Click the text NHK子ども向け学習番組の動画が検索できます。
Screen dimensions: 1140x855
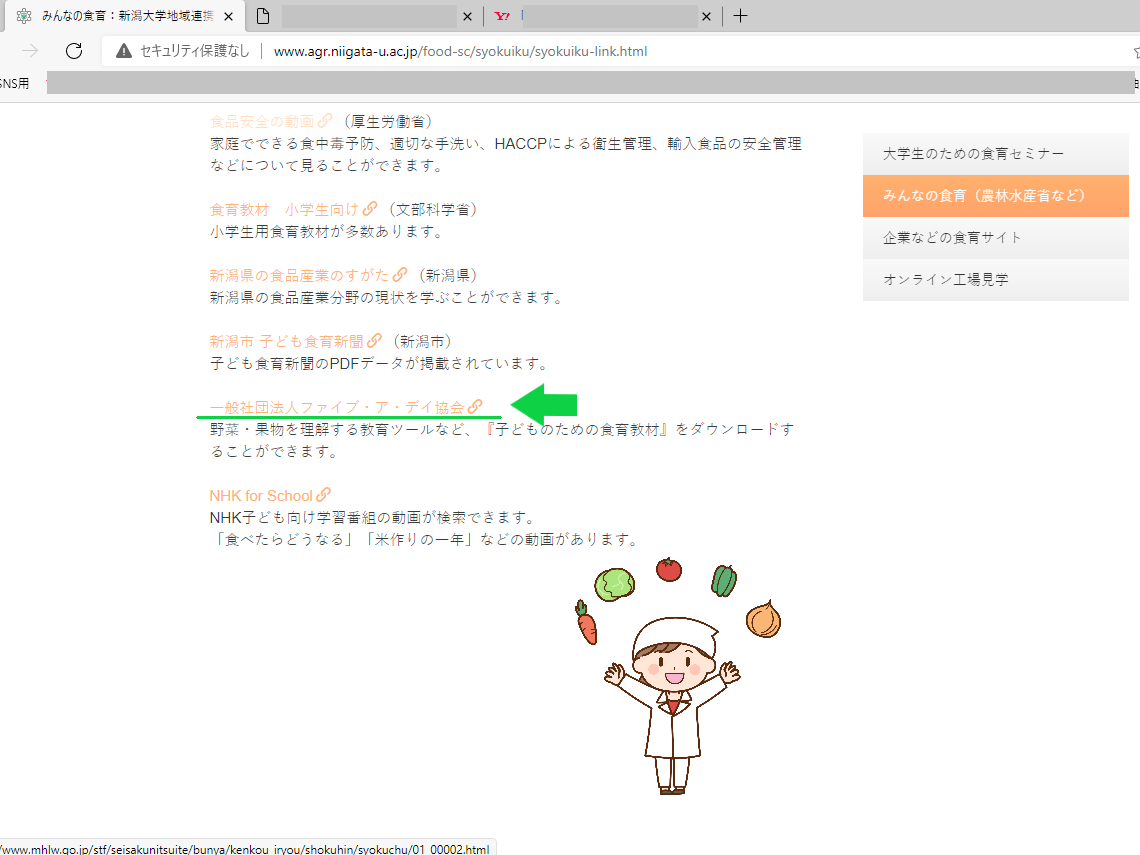373,518
